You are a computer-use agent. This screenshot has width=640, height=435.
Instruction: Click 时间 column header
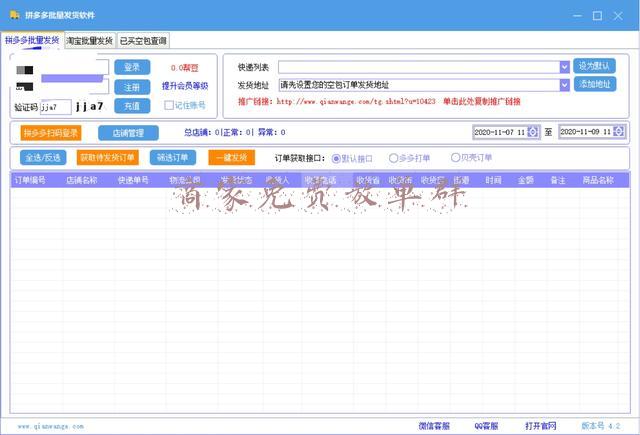pos(493,180)
